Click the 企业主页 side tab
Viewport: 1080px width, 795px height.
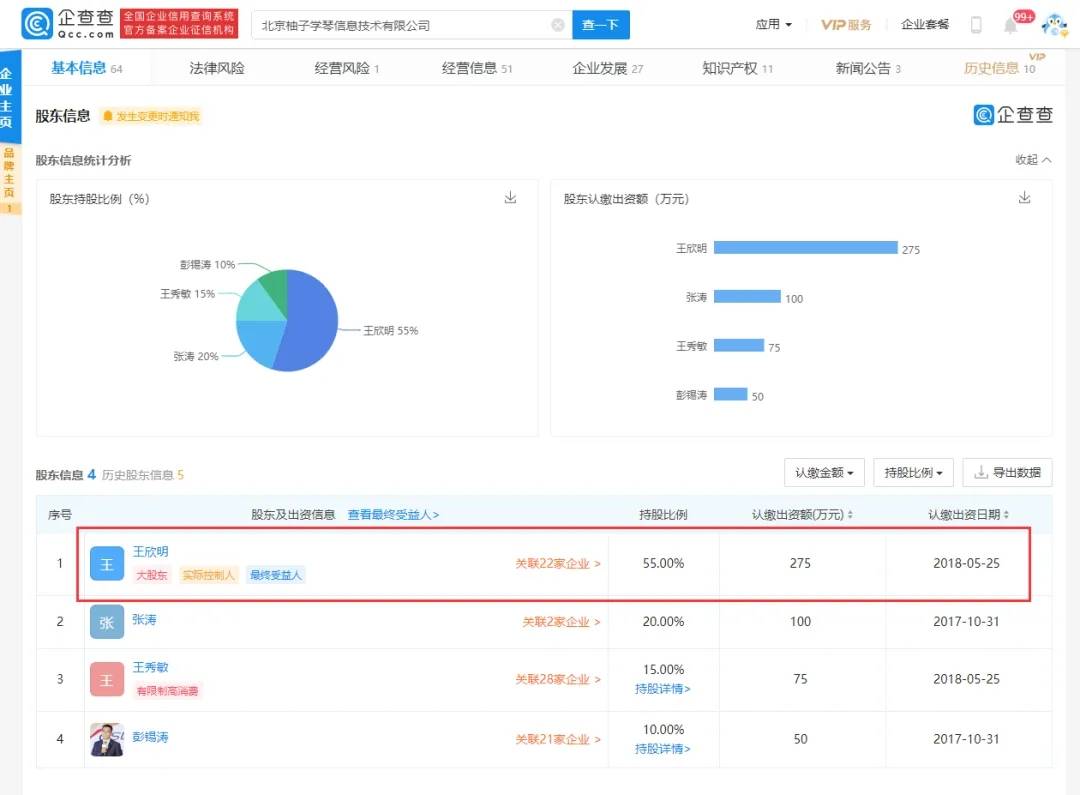(8, 97)
